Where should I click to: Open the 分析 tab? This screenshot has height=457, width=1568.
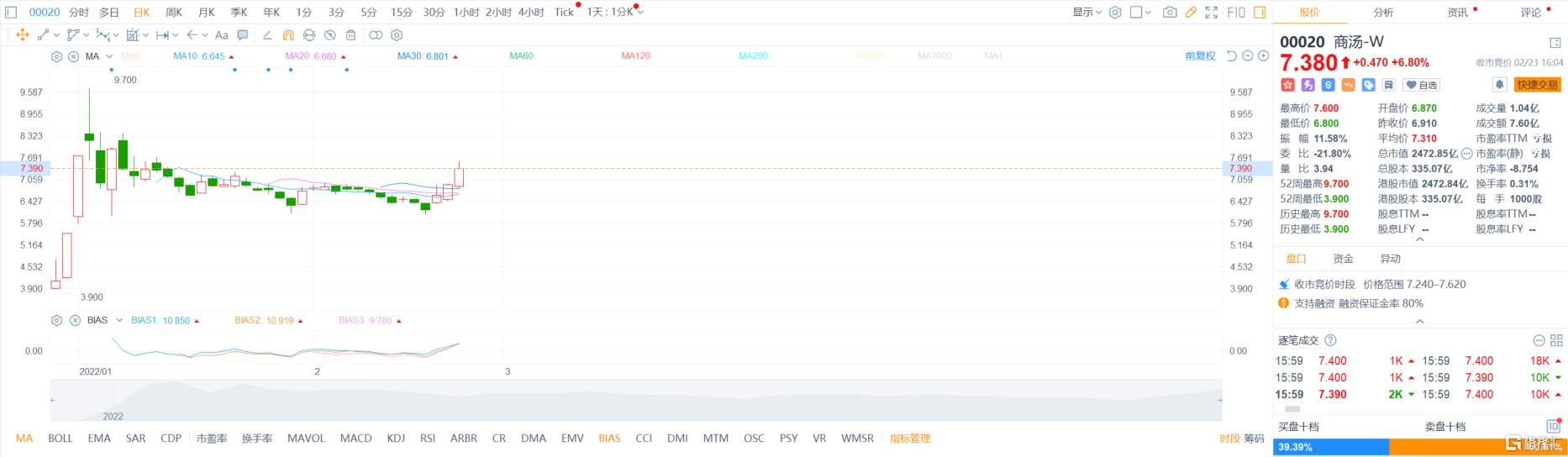(x=1383, y=12)
